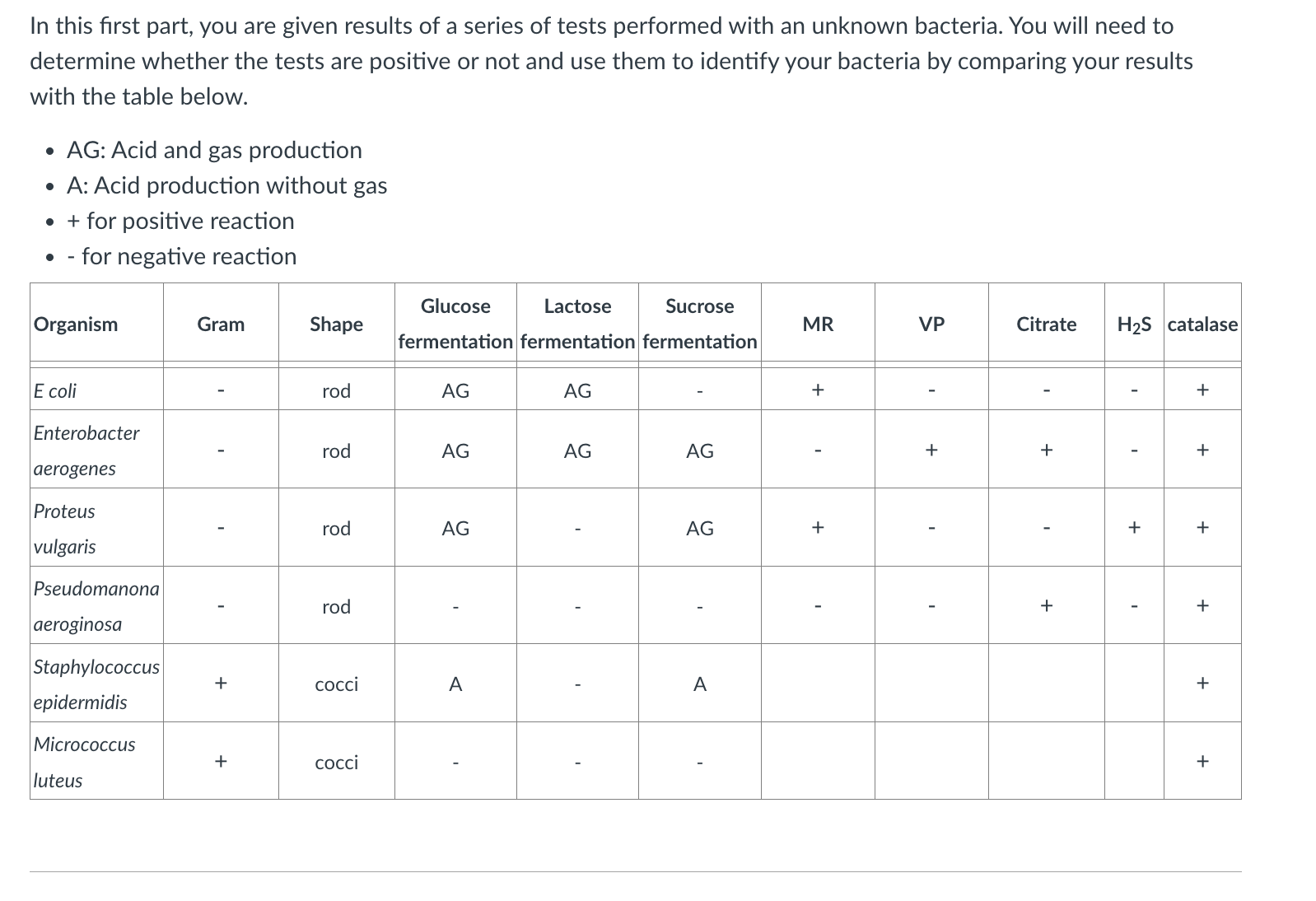1316x901 pixels.
Task: Click the E coli row label
Action: 55,390
